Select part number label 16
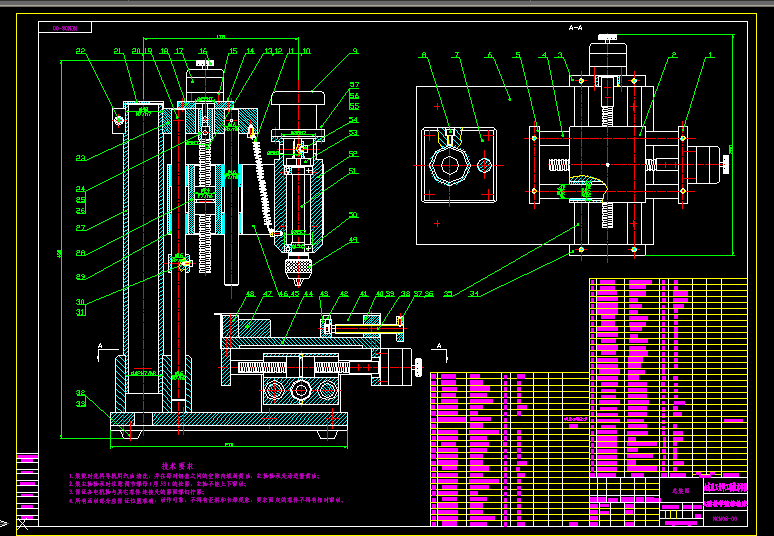The height and width of the screenshot is (536, 774). coord(203,51)
